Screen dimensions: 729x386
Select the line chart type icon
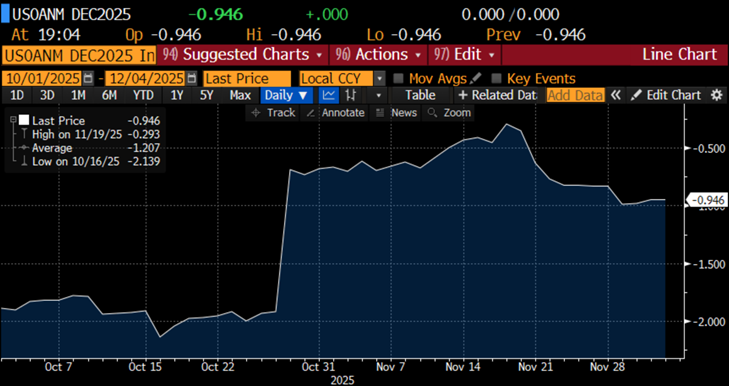[329, 95]
